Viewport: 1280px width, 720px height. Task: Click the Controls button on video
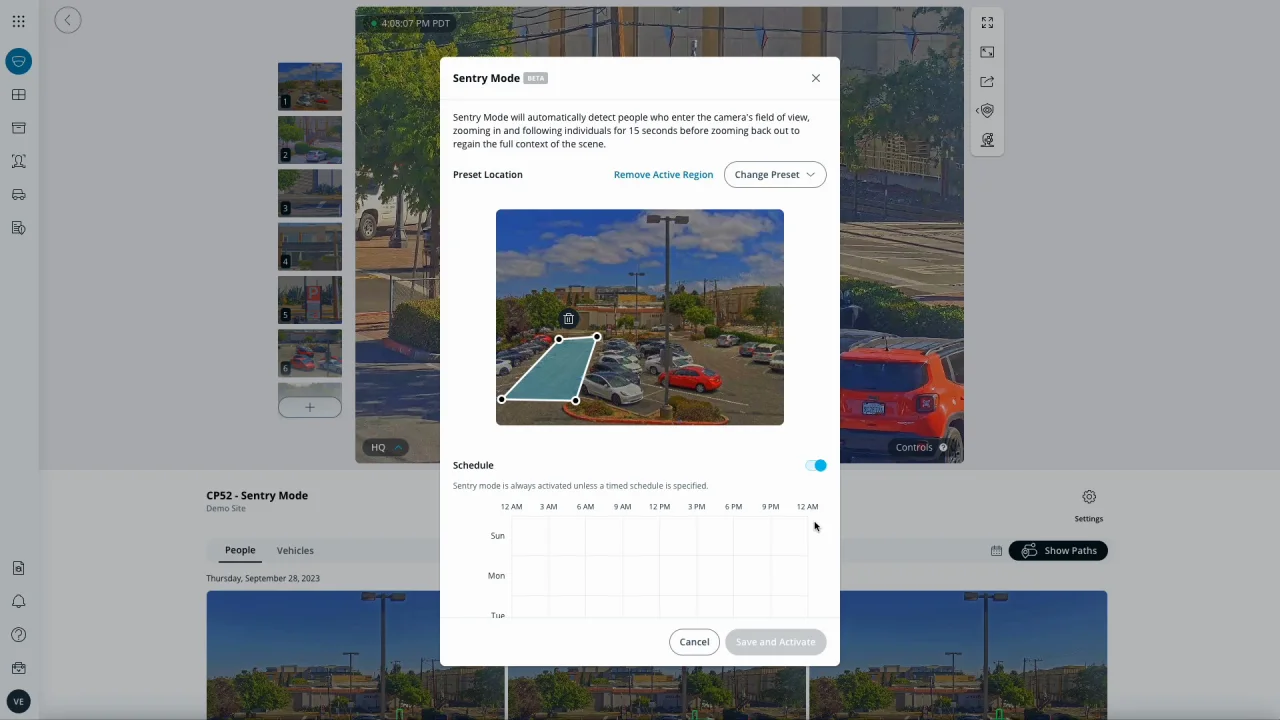click(921, 448)
